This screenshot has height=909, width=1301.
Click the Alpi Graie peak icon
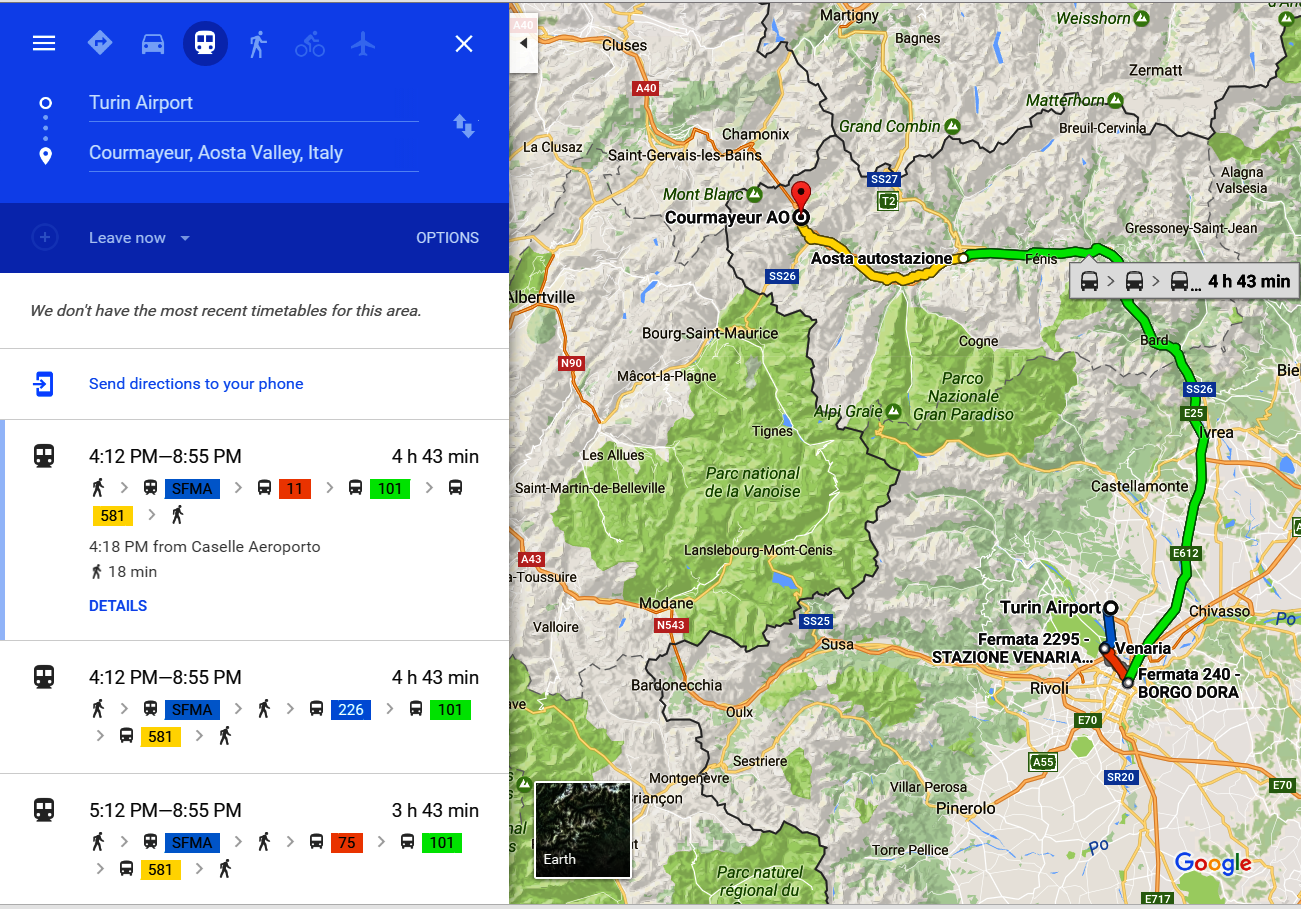892,411
